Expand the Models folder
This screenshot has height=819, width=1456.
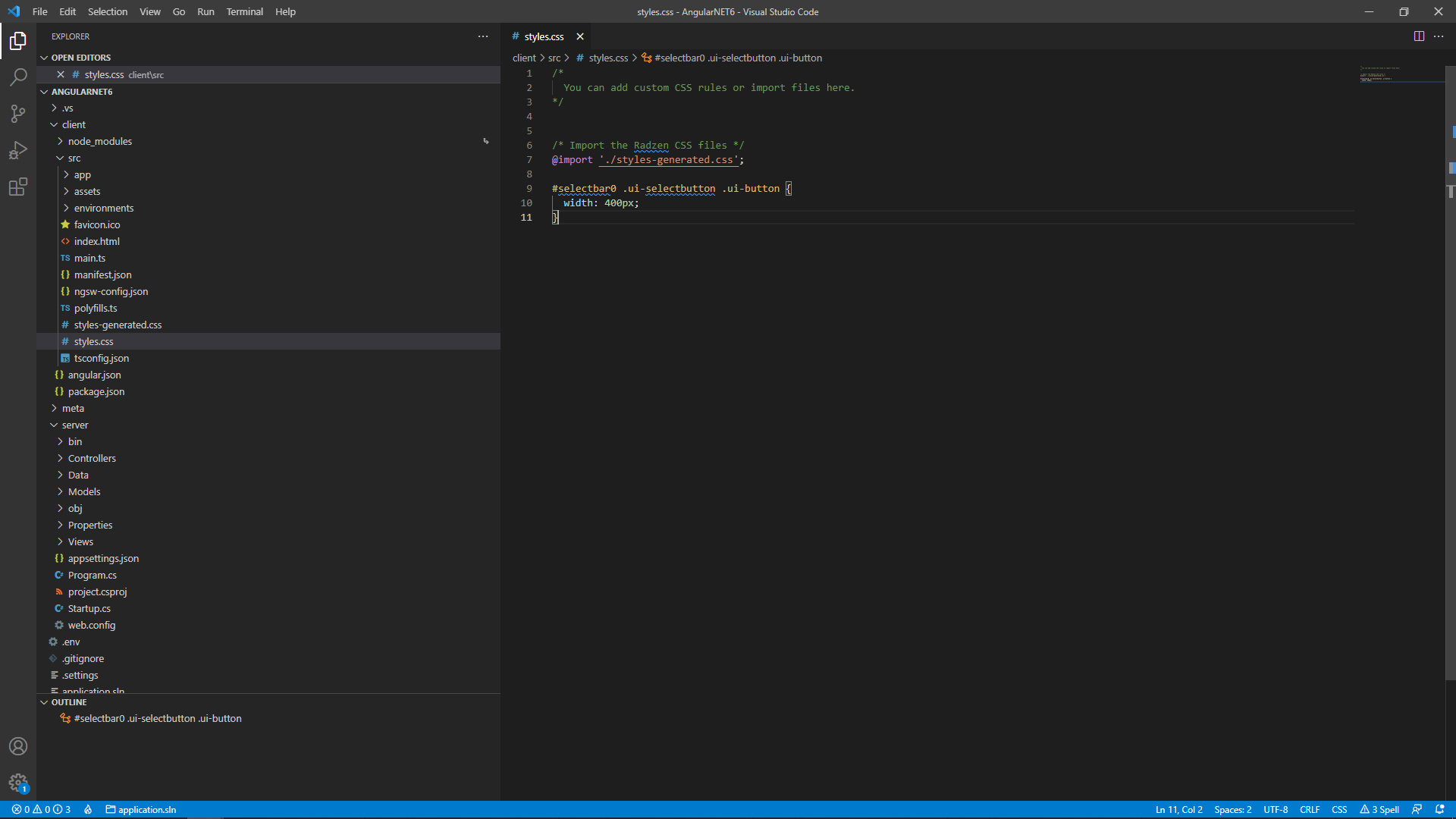tap(268, 491)
